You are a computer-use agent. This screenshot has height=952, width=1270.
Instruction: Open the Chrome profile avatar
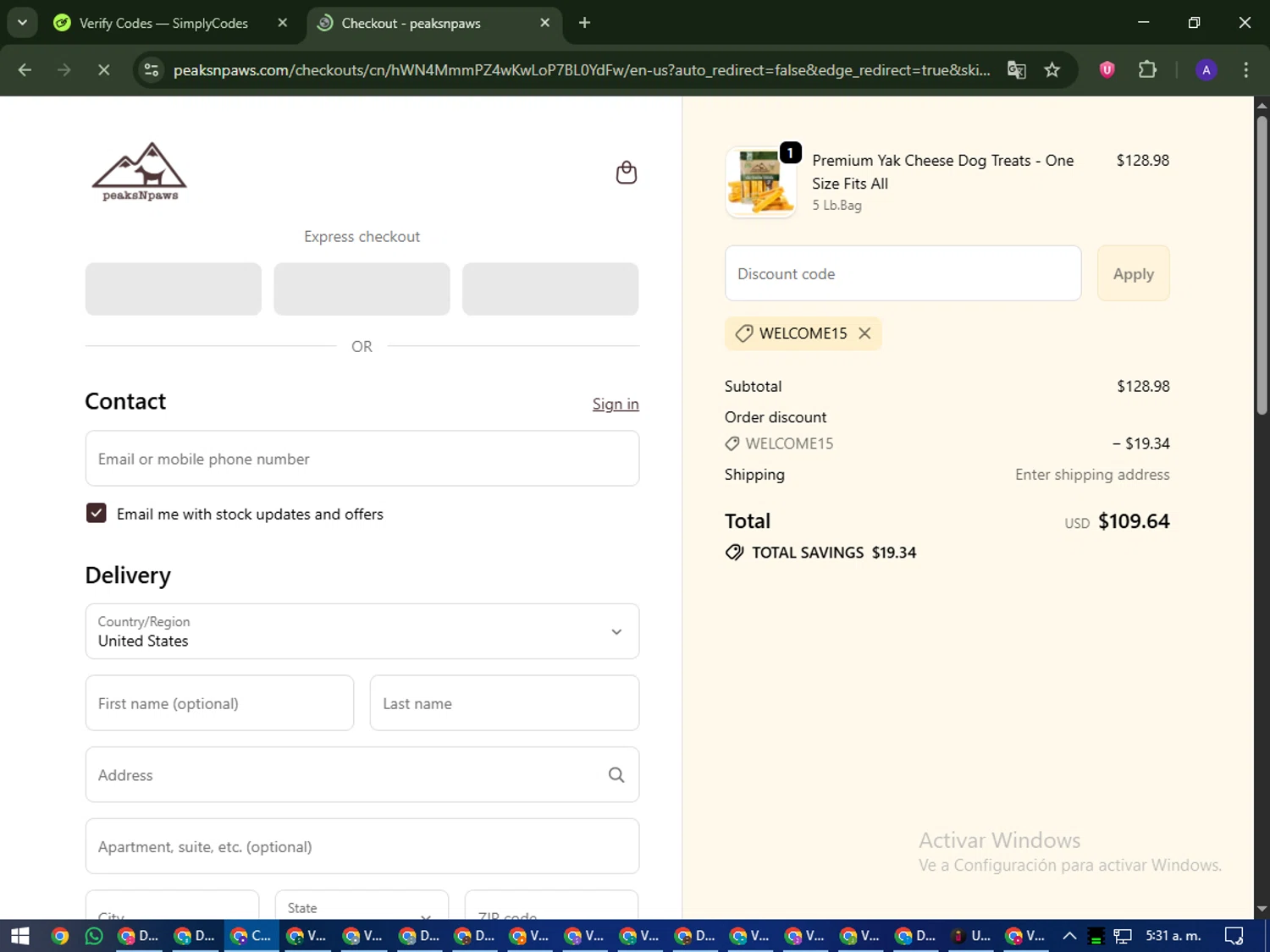1206,70
